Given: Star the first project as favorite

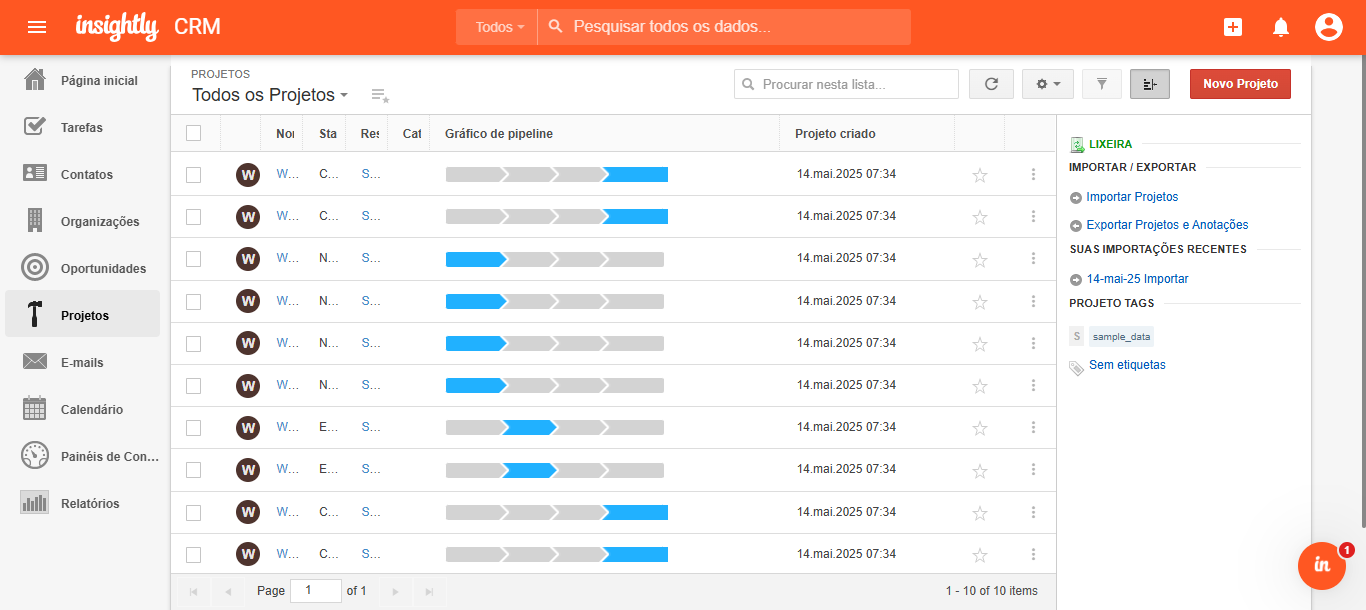Looking at the screenshot, I should click(980, 174).
